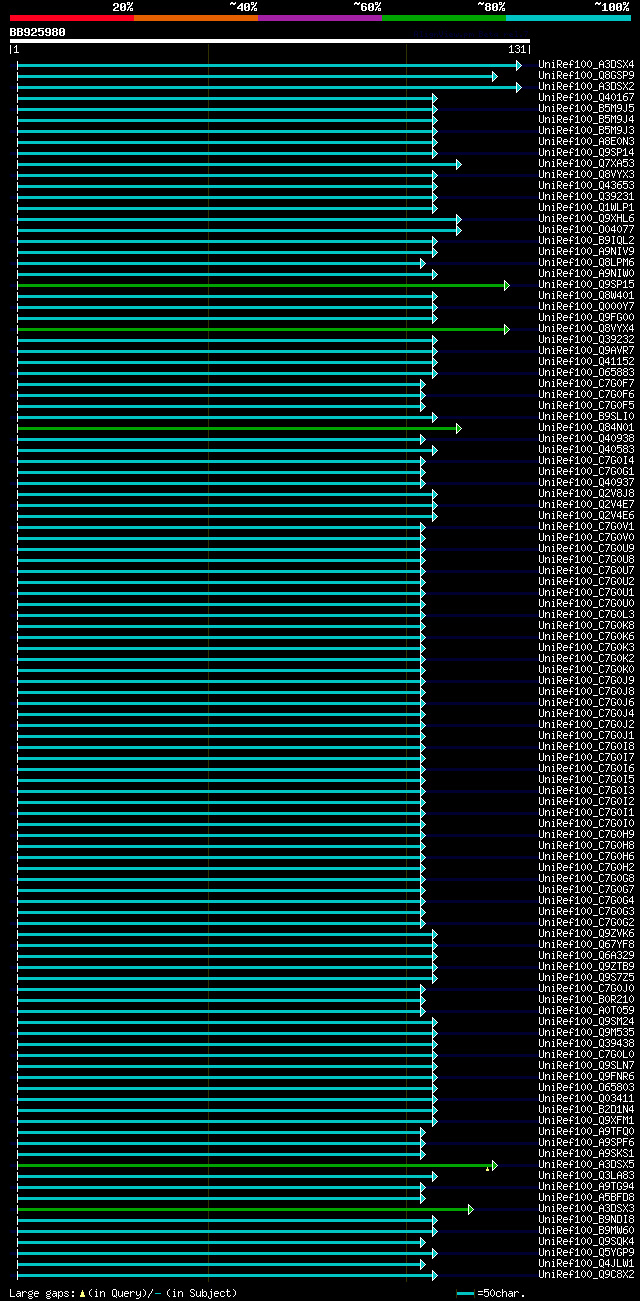Screen dimensions: 640x1301
Task: Click the green alignment bar for UniRef100_Q84N01
Action: point(239,429)
